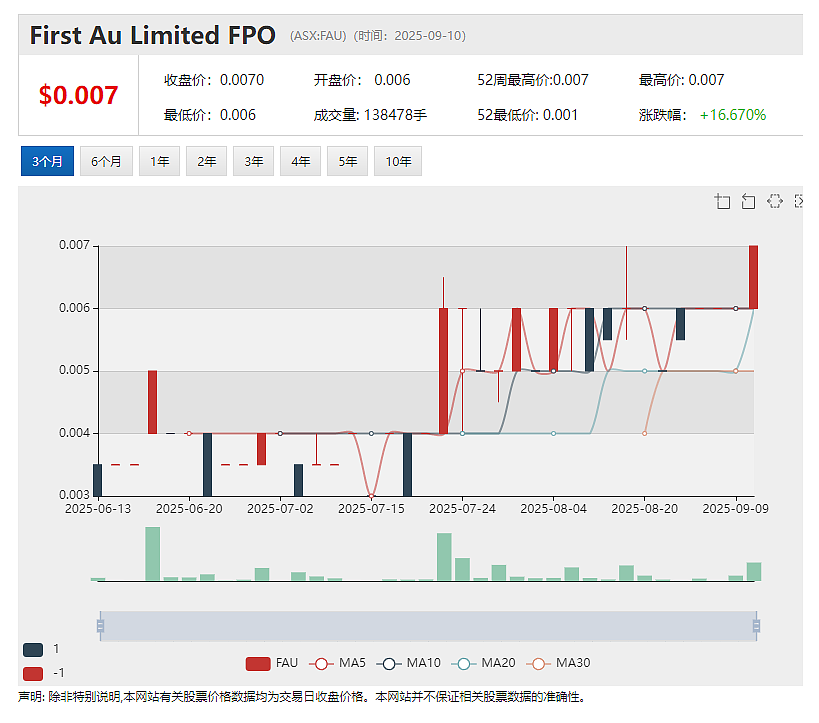
Task: Click the 2025-06-13 axis label
Action: (x=98, y=509)
